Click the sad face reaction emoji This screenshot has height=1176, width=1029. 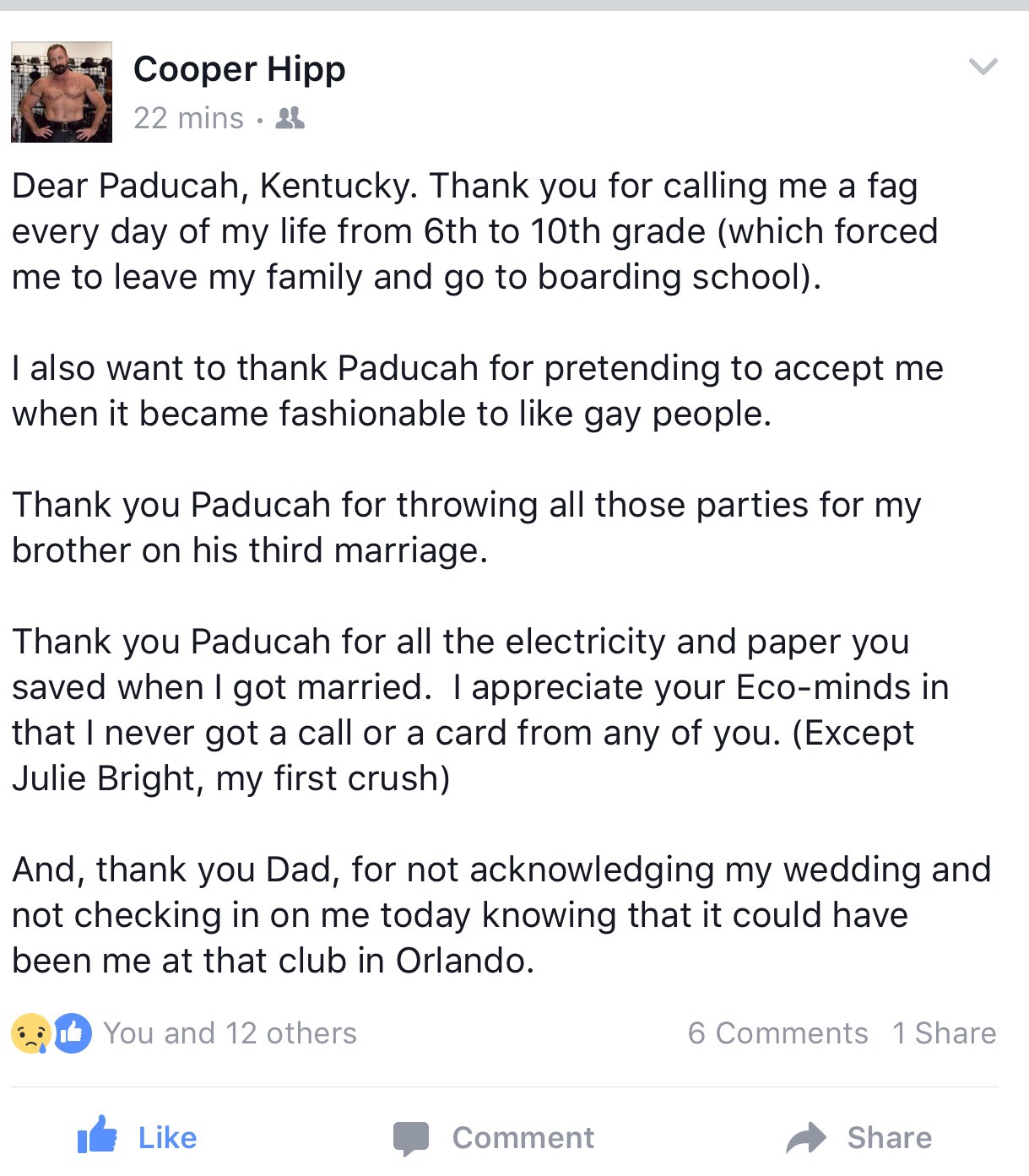point(30,1033)
